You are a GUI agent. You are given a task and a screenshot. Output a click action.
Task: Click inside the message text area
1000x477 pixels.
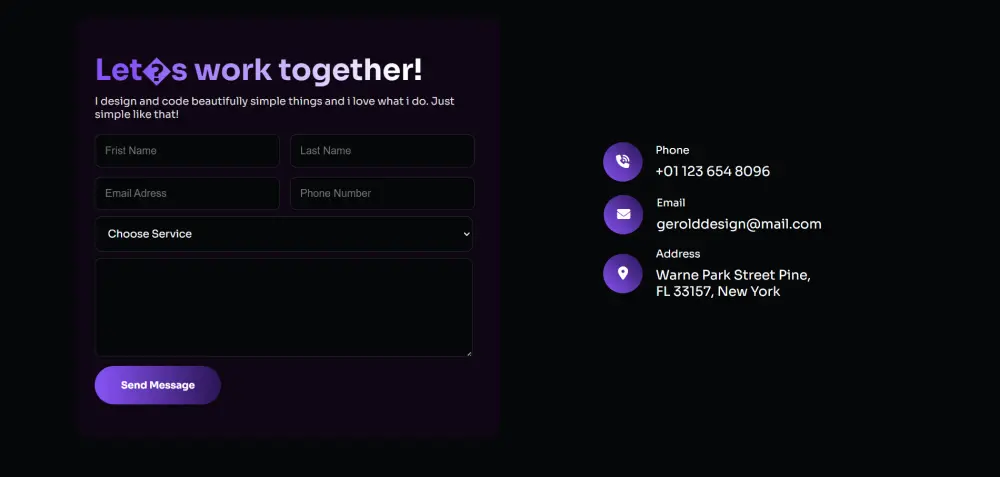[284, 307]
